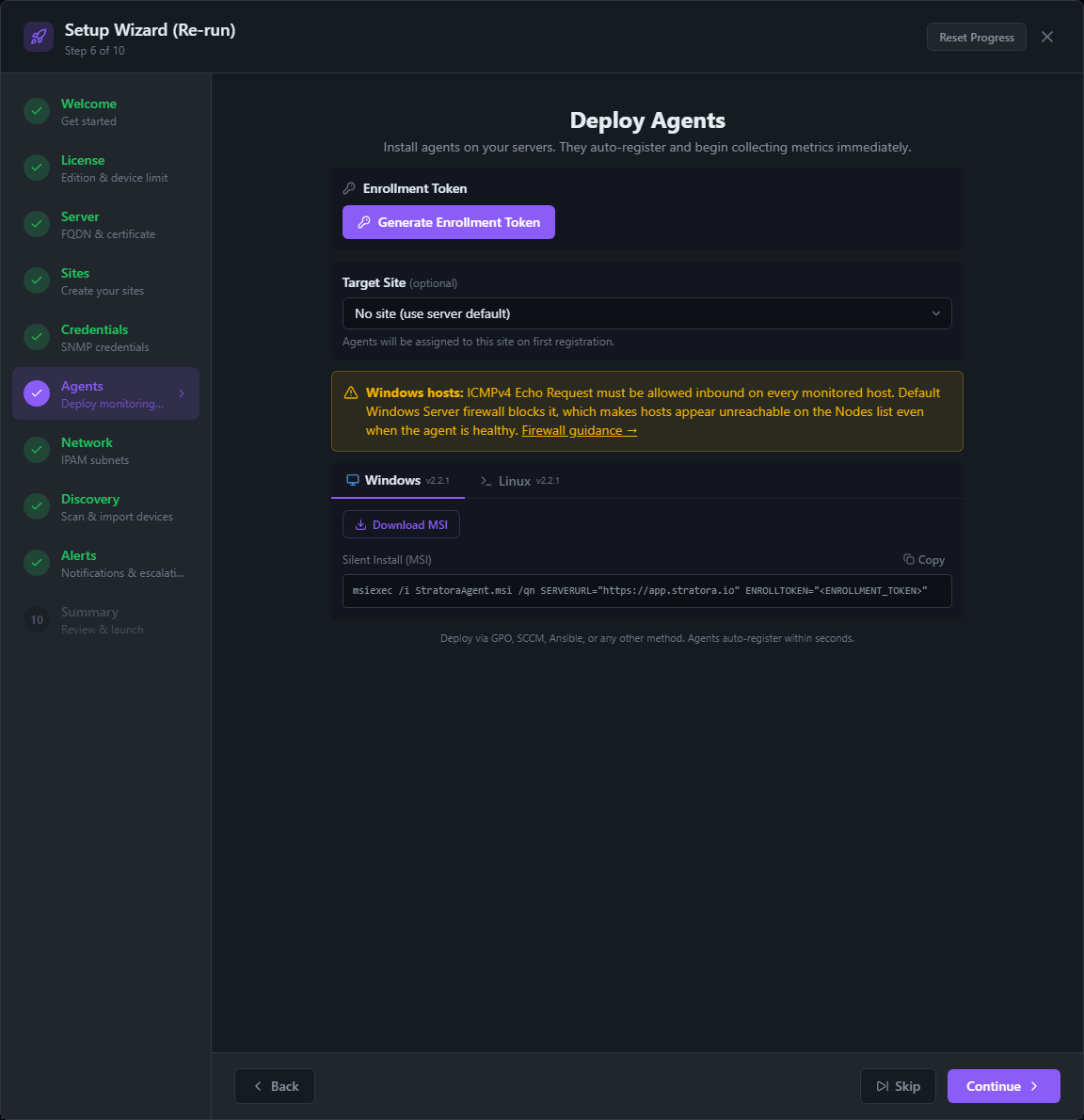This screenshot has height=1120, width=1084.
Task: Click 'Agents will be assigned to this site' hint
Action: [478, 342]
